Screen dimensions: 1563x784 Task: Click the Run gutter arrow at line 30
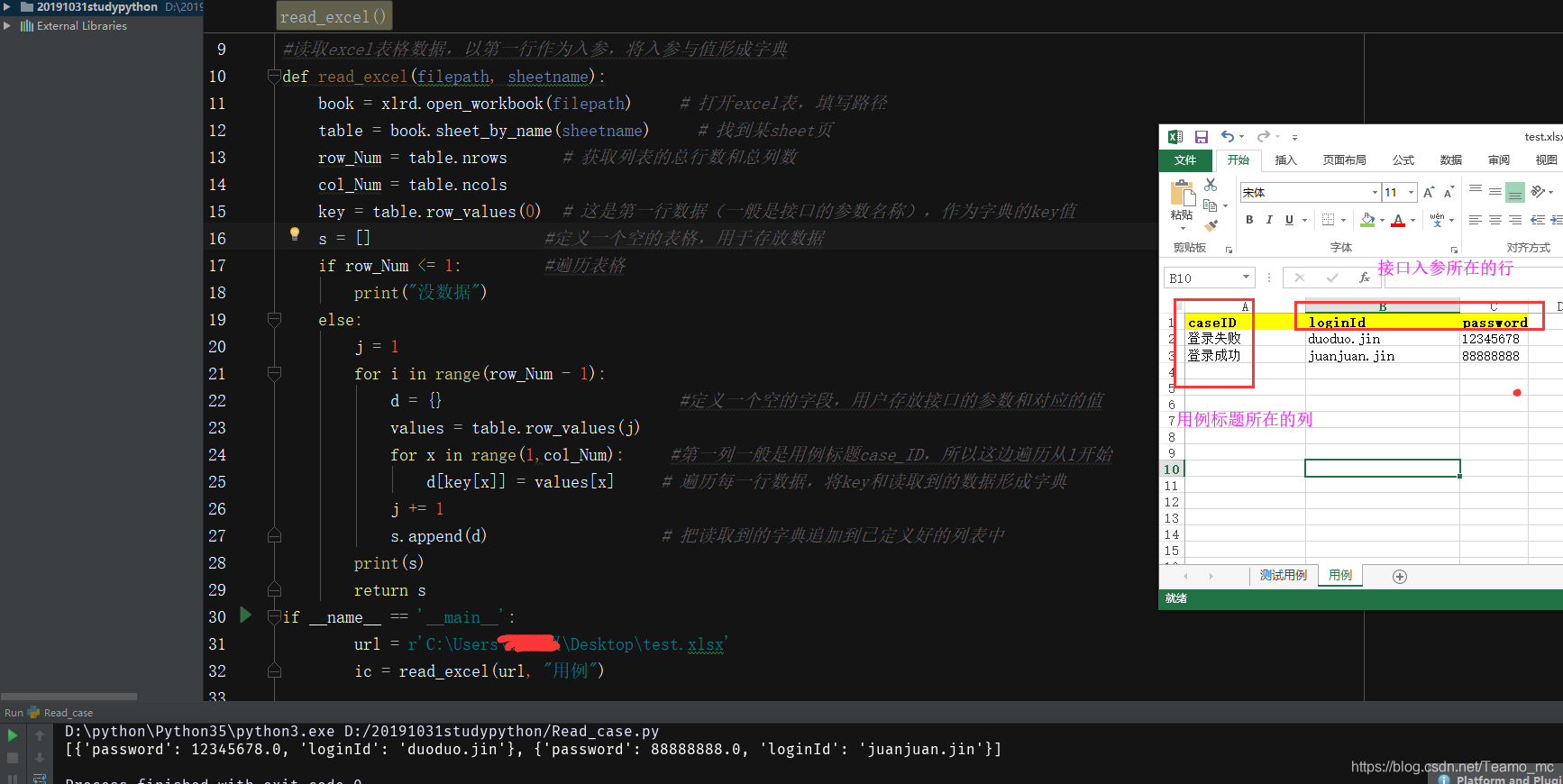(245, 615)
